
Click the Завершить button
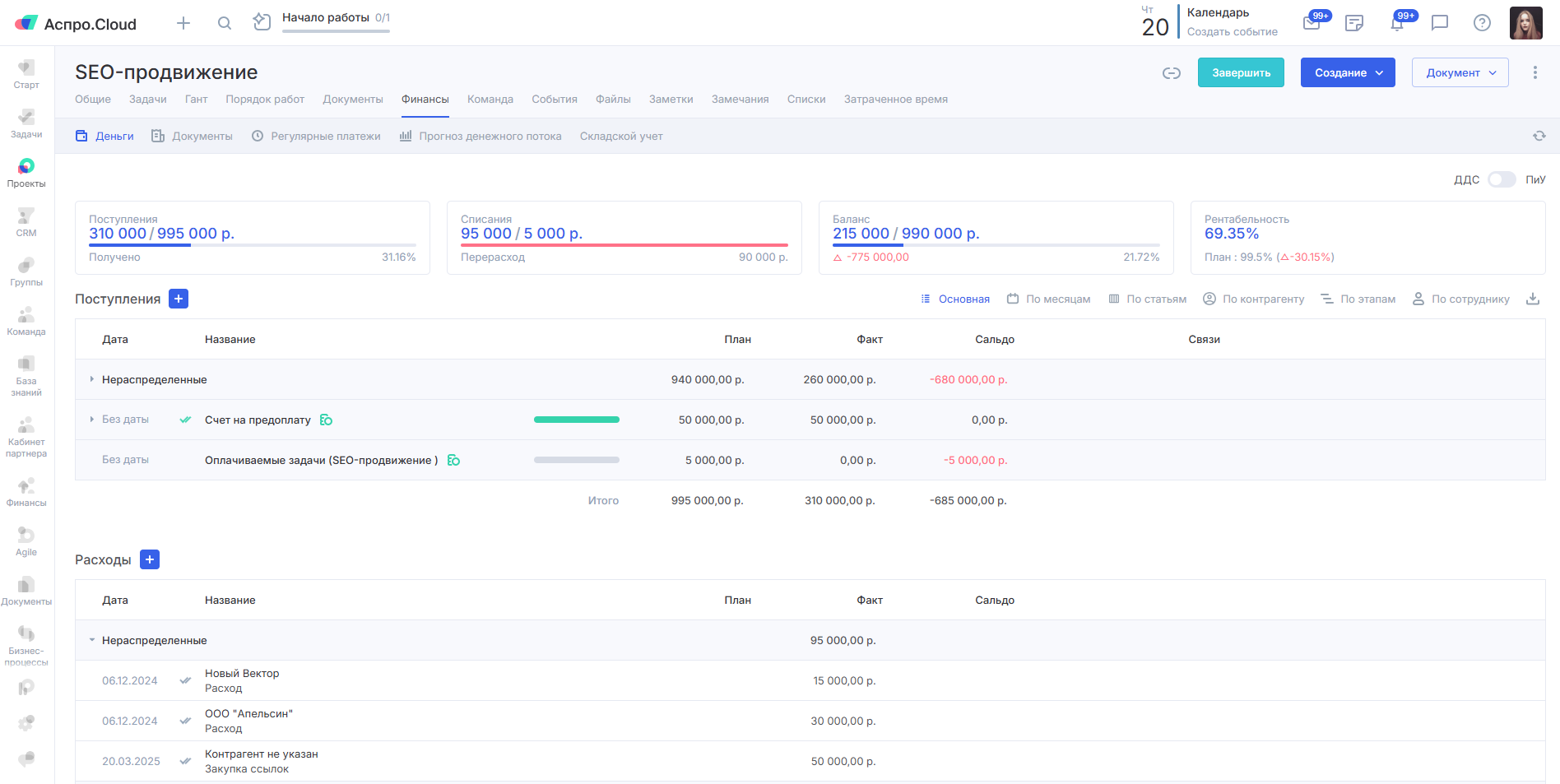(1240, 72)
